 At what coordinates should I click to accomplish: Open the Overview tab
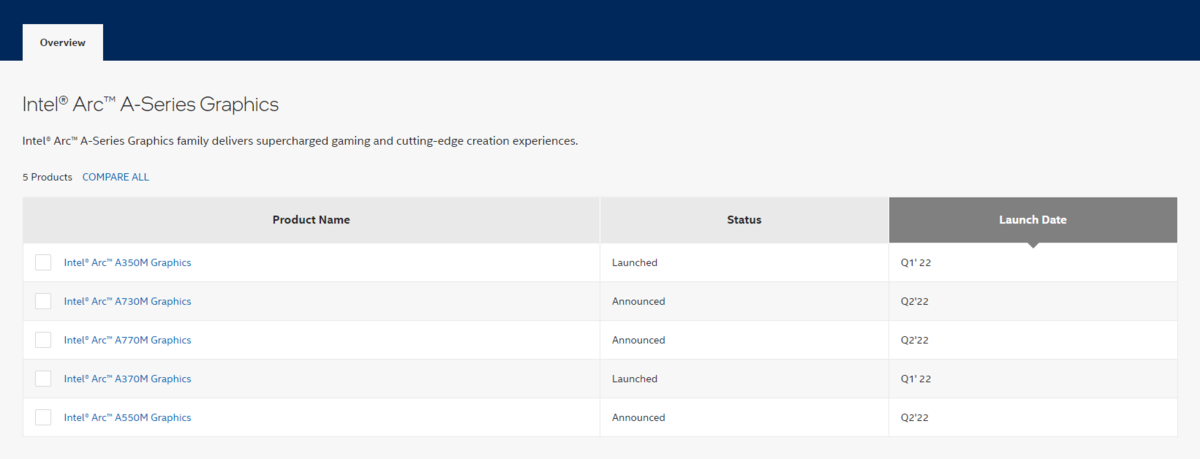coord(63,42)
